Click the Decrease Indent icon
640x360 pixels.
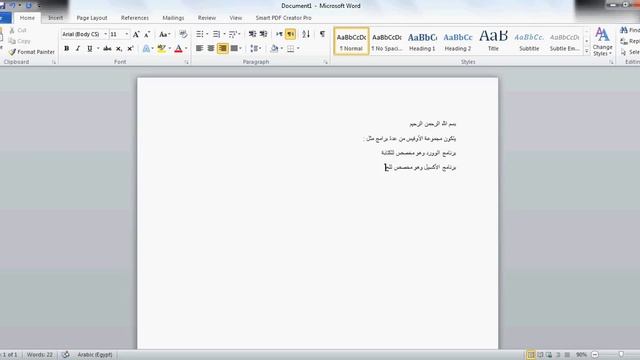click(x=252, y=34)
